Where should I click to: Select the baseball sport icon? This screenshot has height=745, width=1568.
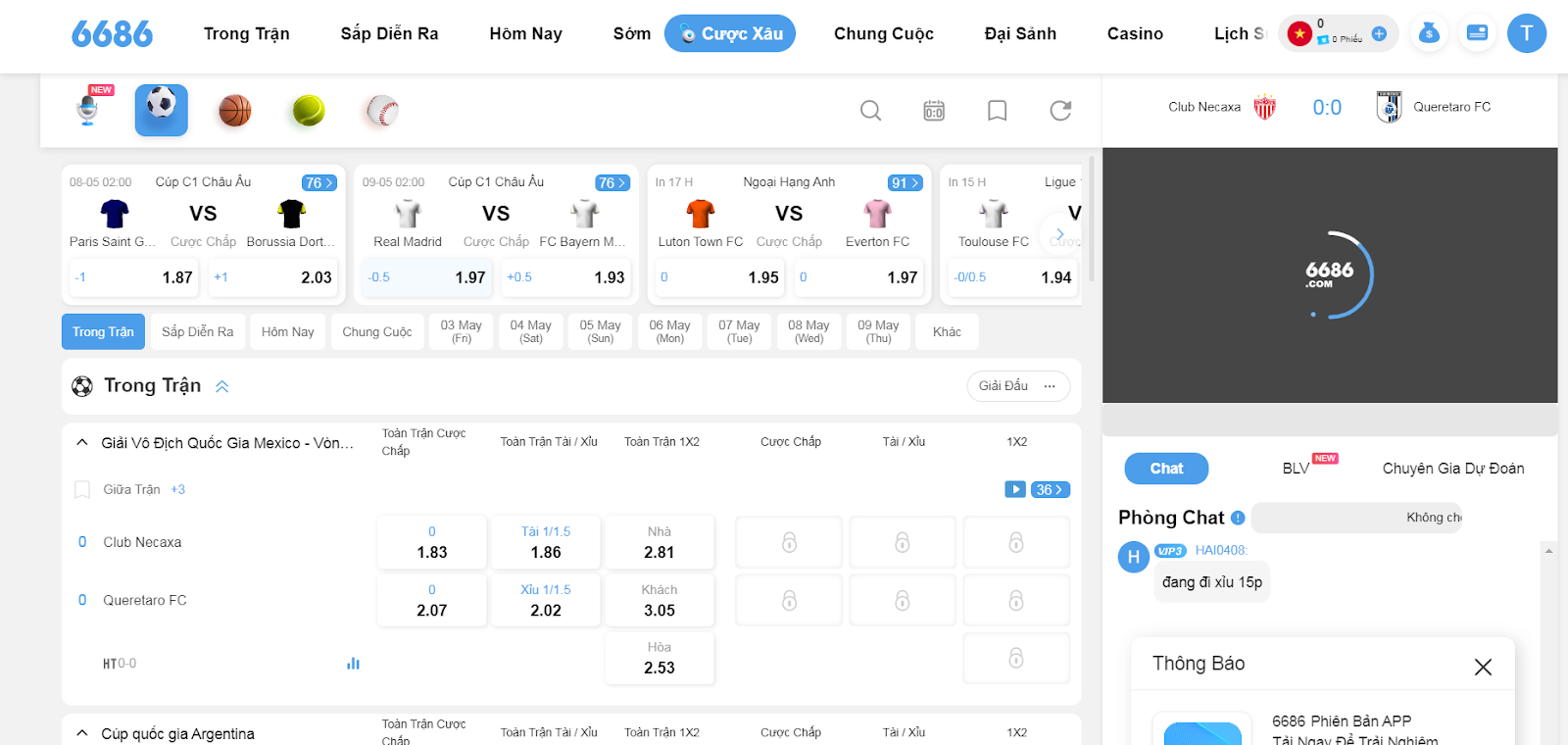pyautogui.click(x=382, y=111)
